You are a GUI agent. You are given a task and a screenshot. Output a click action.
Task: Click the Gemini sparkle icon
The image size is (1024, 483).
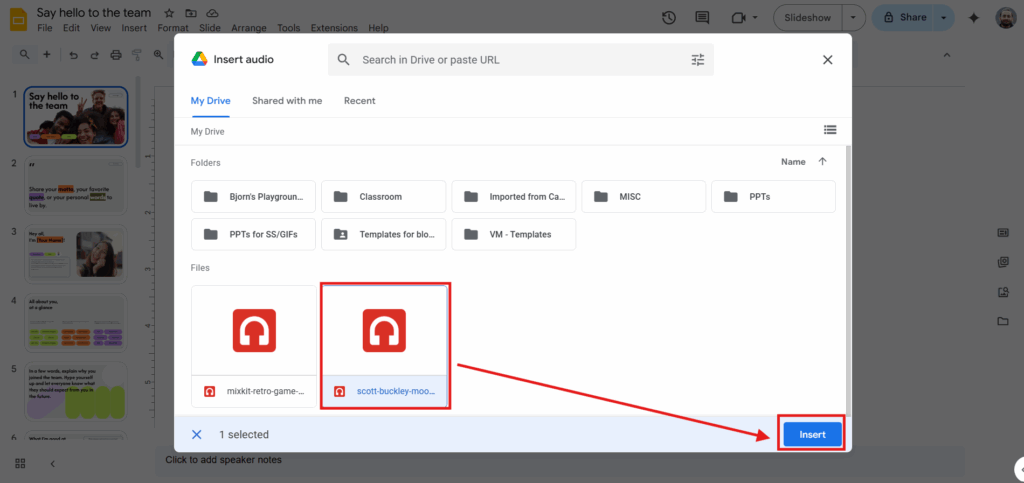[x=973, y=18]
